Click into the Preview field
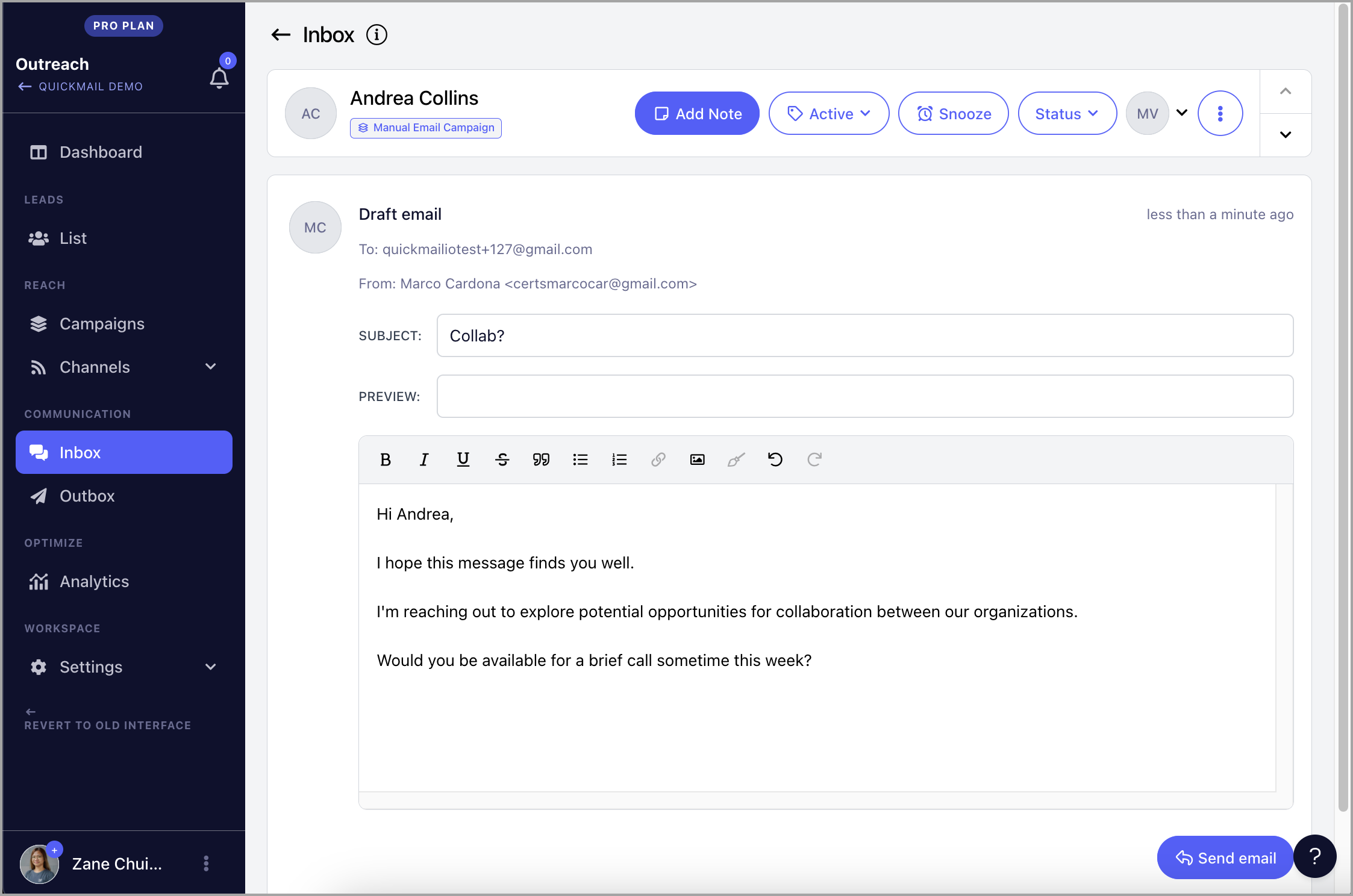The image size is (1353, 896). (x=865, y=396)
